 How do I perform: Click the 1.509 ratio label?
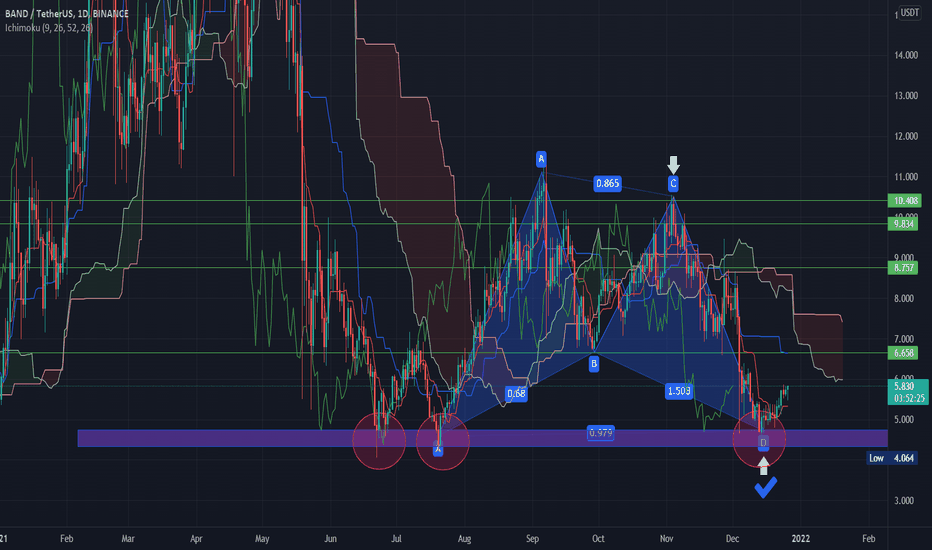pos(678,391)
